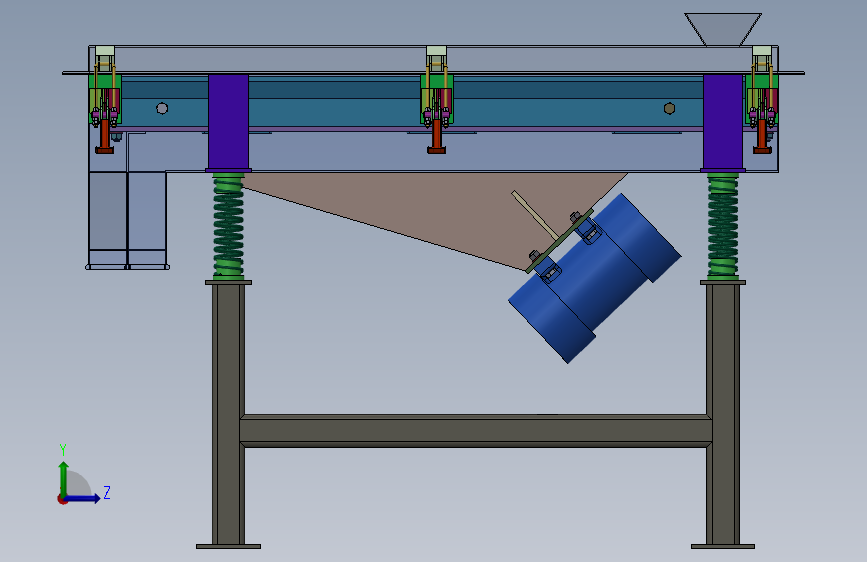Viewport: 867px width, 562px height.
Task: Select the left foot base plate
Action: click(228, 547)
